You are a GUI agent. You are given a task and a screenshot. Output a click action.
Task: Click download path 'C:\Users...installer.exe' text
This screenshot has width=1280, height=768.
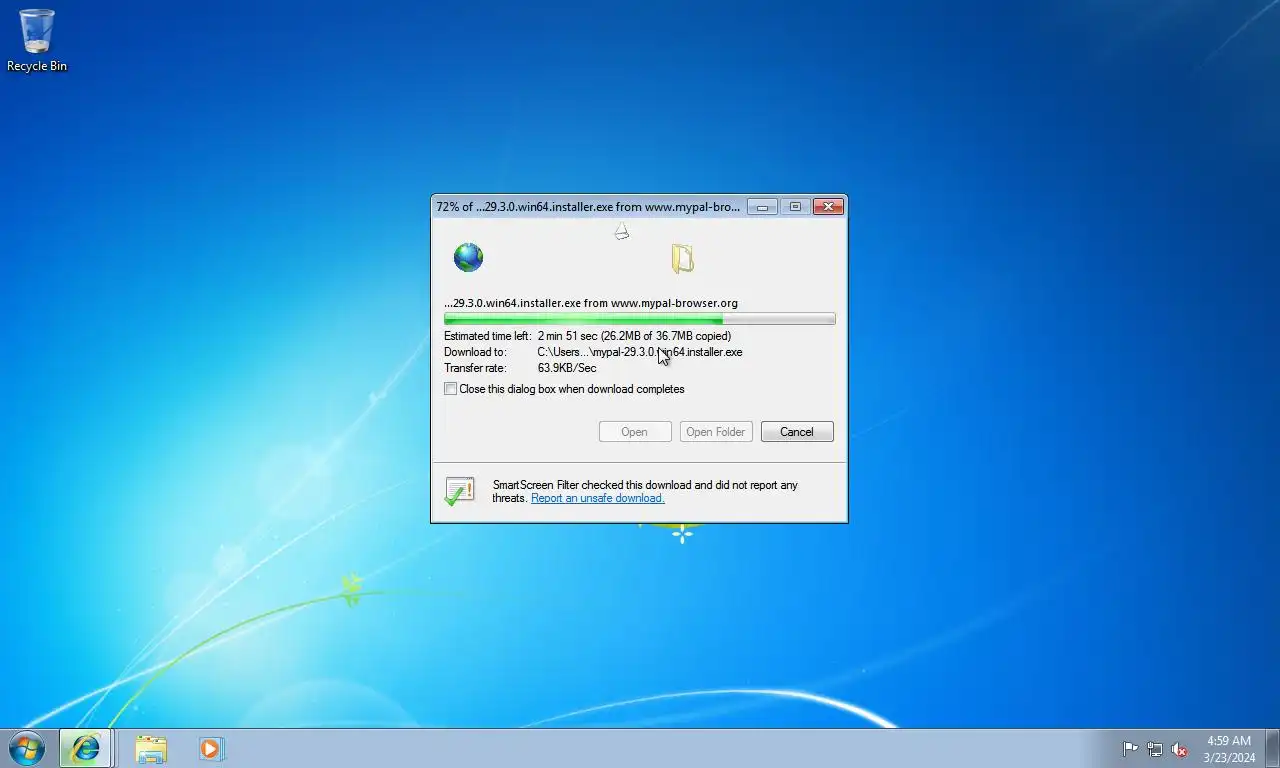640,352
